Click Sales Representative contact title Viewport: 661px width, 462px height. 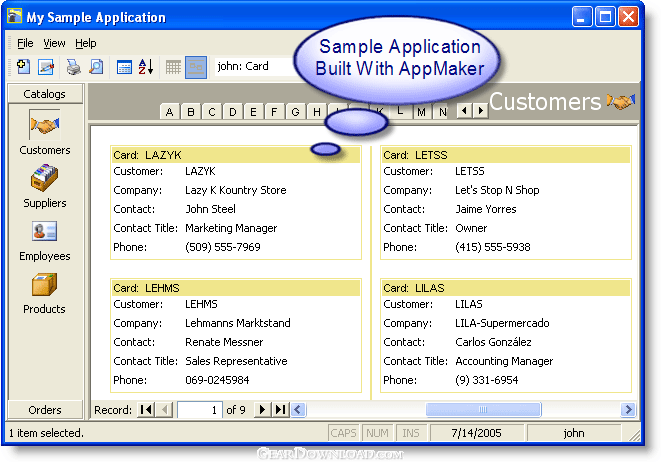(x=236, y=361)
